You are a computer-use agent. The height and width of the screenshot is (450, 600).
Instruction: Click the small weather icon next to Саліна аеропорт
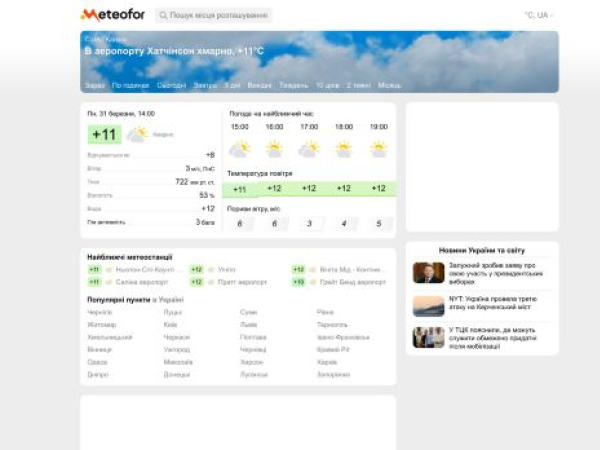click(109, 282)
